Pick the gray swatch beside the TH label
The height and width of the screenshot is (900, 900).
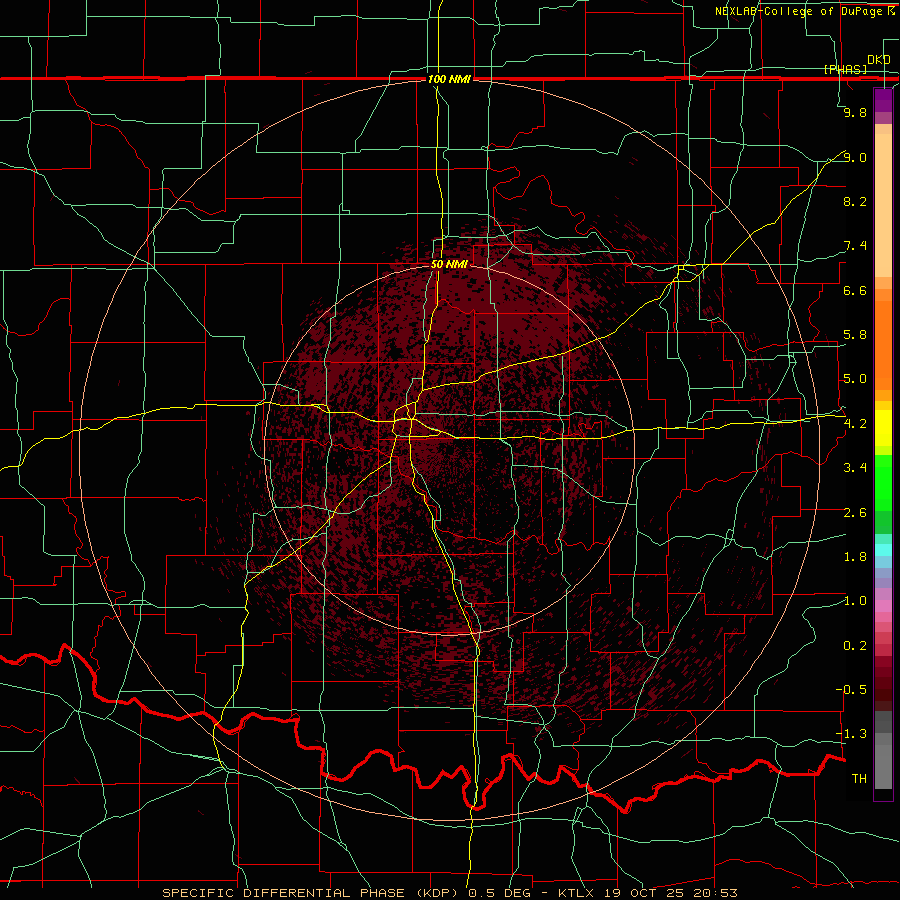[x=883, y=769]
